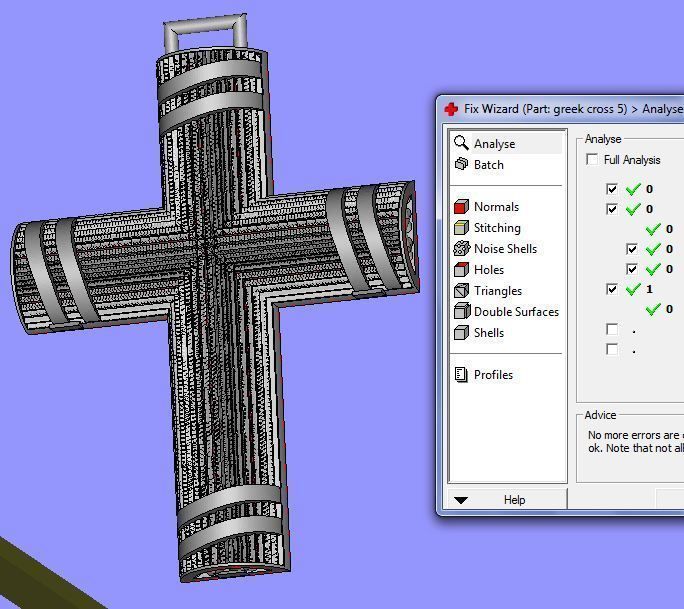
Task: Select the Profiles label in list
Action: [x=493, y=375]
